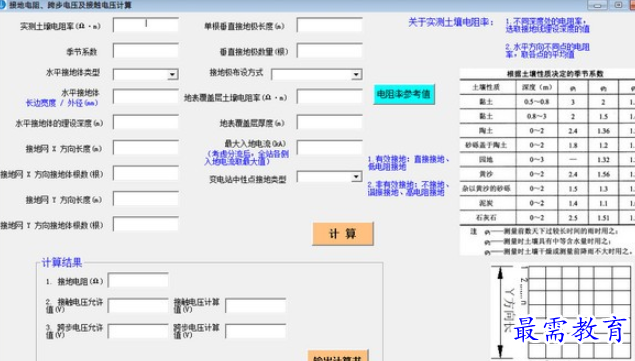This screenshot has width=635, height=361.
Task: Minimize the grounding resistance calculation window
Action: 597,5
